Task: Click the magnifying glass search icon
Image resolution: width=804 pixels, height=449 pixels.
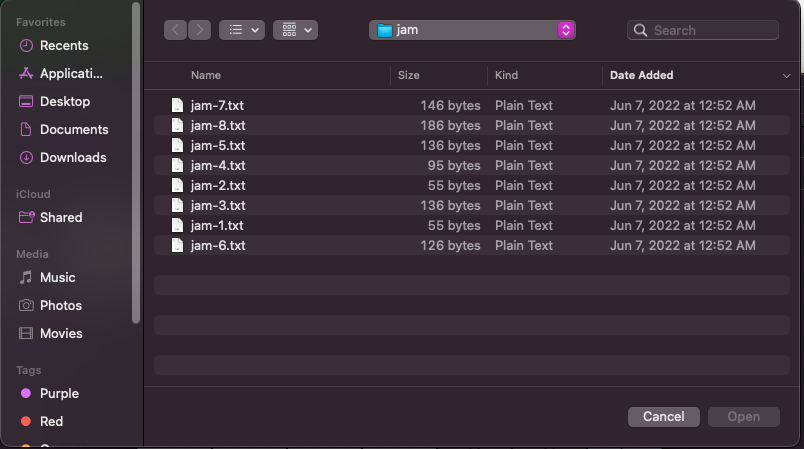Action: (640, 30)
